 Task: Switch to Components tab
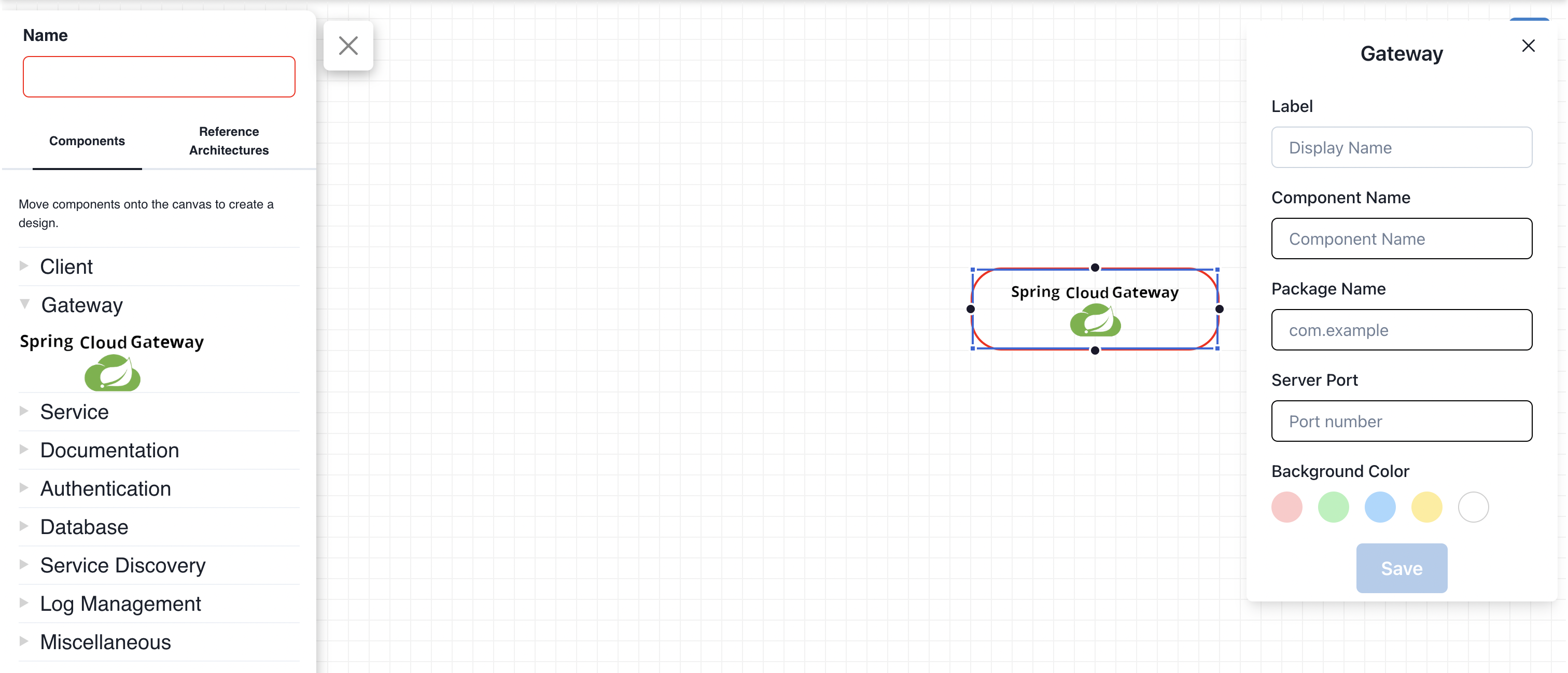tap(87, 140)
